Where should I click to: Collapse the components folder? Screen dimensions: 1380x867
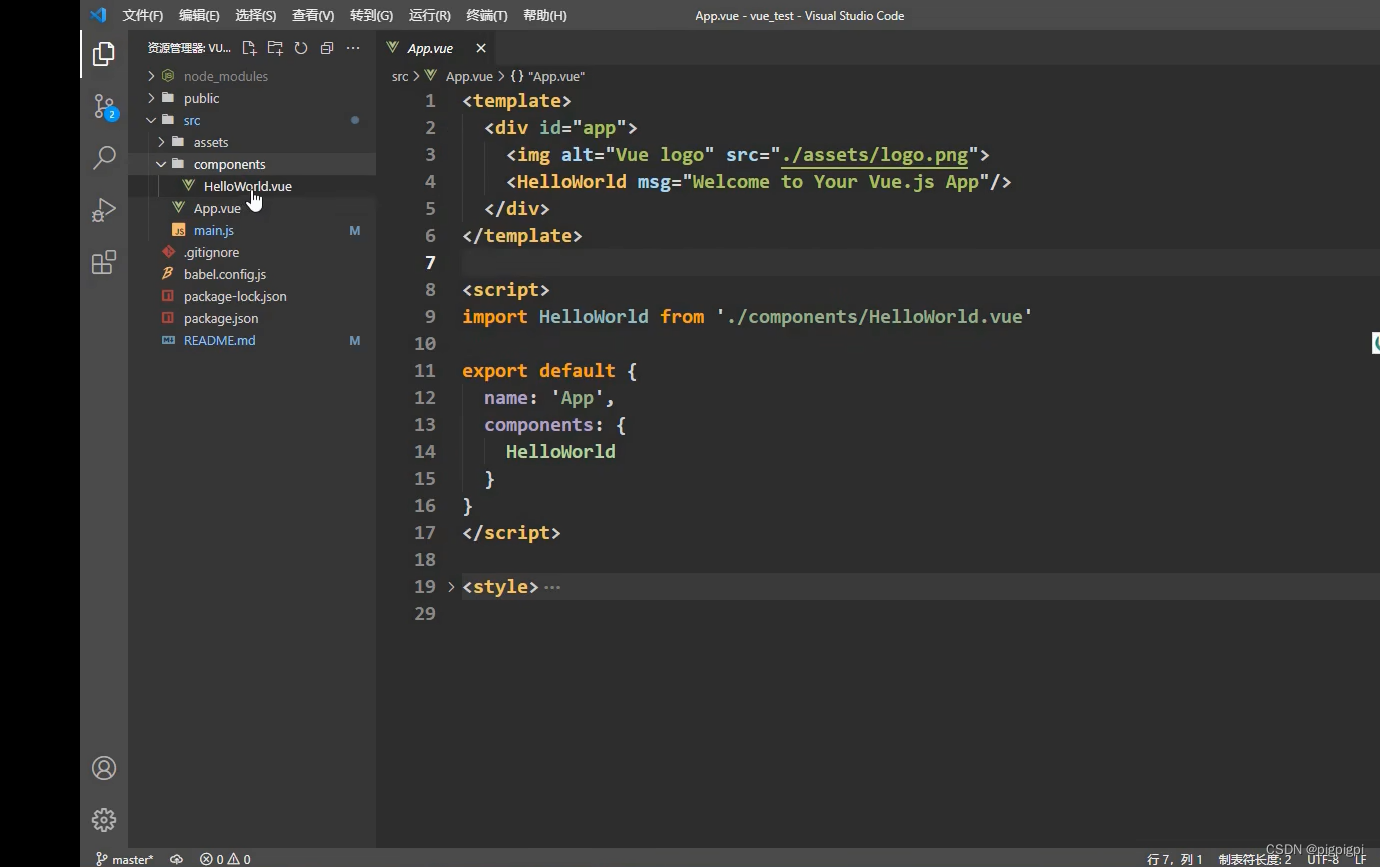pyautogui.click(x=162, y=164)
